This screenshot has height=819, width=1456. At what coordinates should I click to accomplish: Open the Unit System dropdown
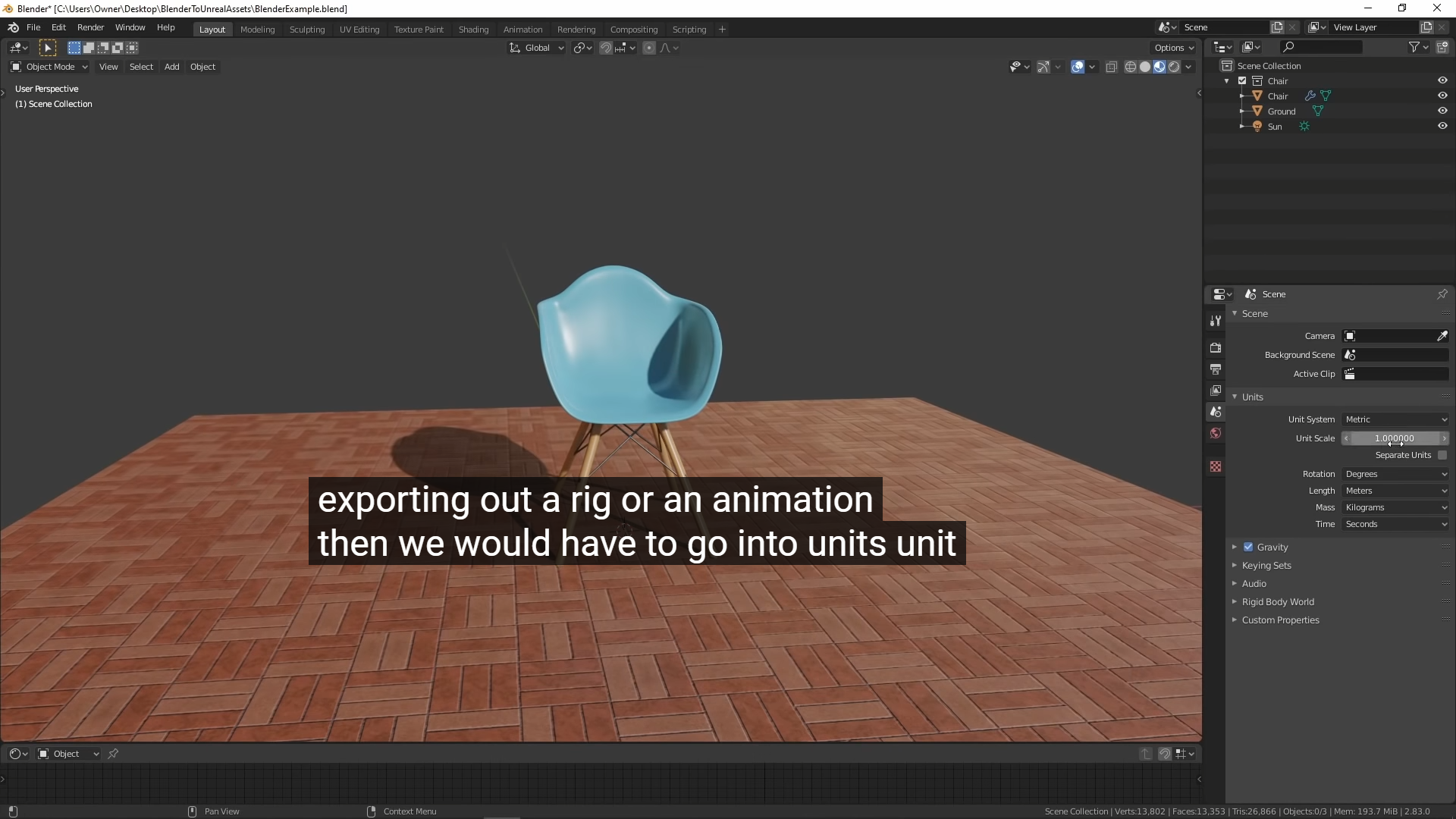coord(1395,419)
